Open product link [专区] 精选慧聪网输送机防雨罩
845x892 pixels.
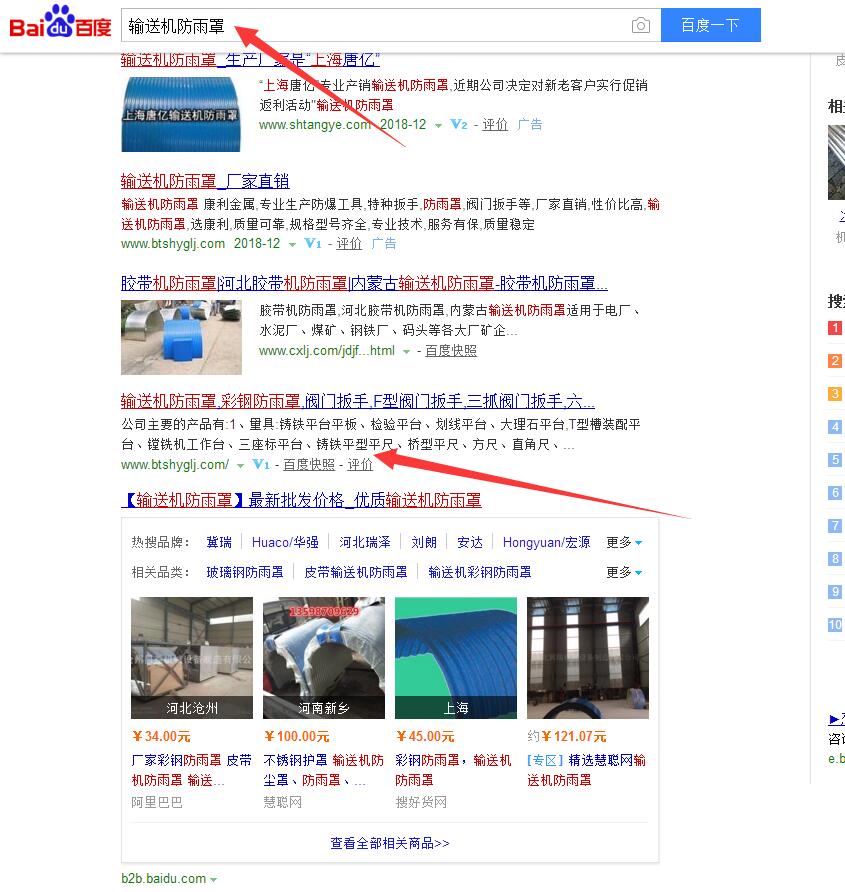coord(587,770)
